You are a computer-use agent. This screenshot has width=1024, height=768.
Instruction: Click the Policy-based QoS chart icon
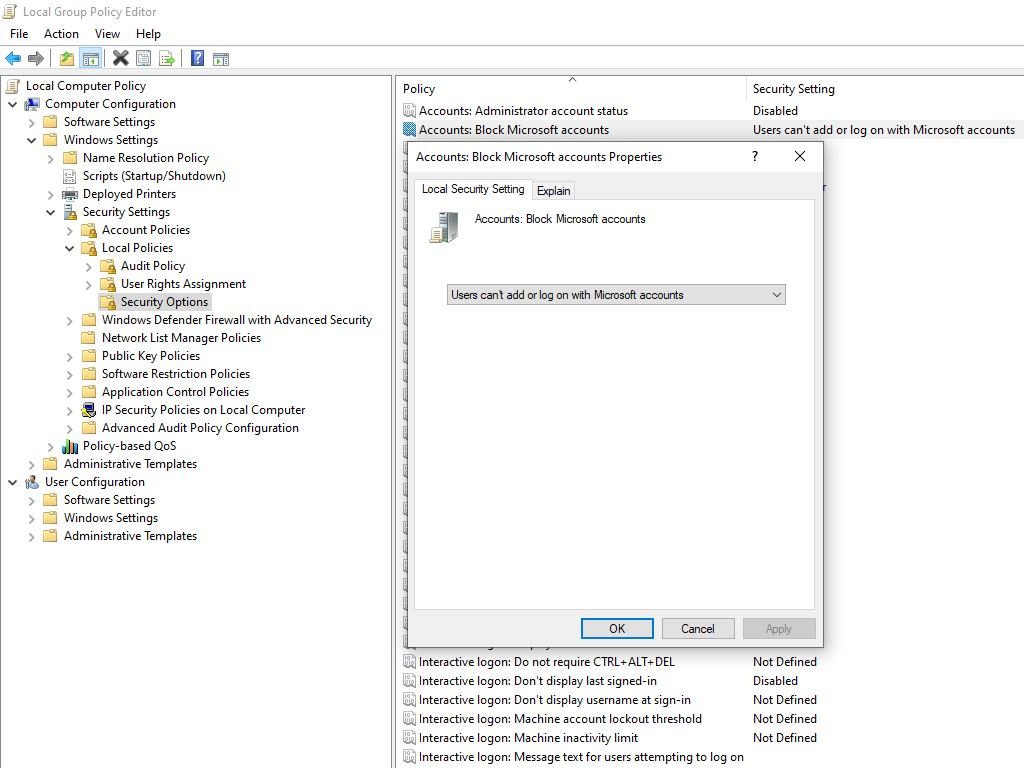click(x=70, y=446)
